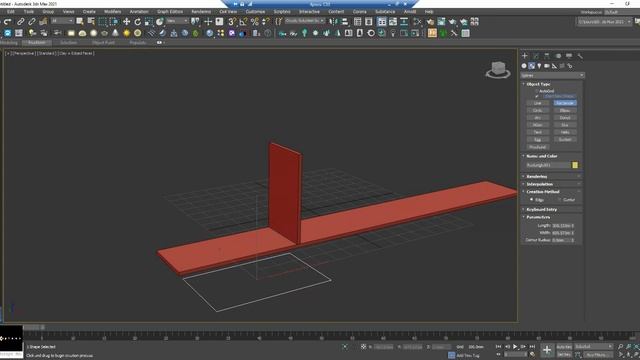Click the ViewCube in the viewport

click(498, 69)
